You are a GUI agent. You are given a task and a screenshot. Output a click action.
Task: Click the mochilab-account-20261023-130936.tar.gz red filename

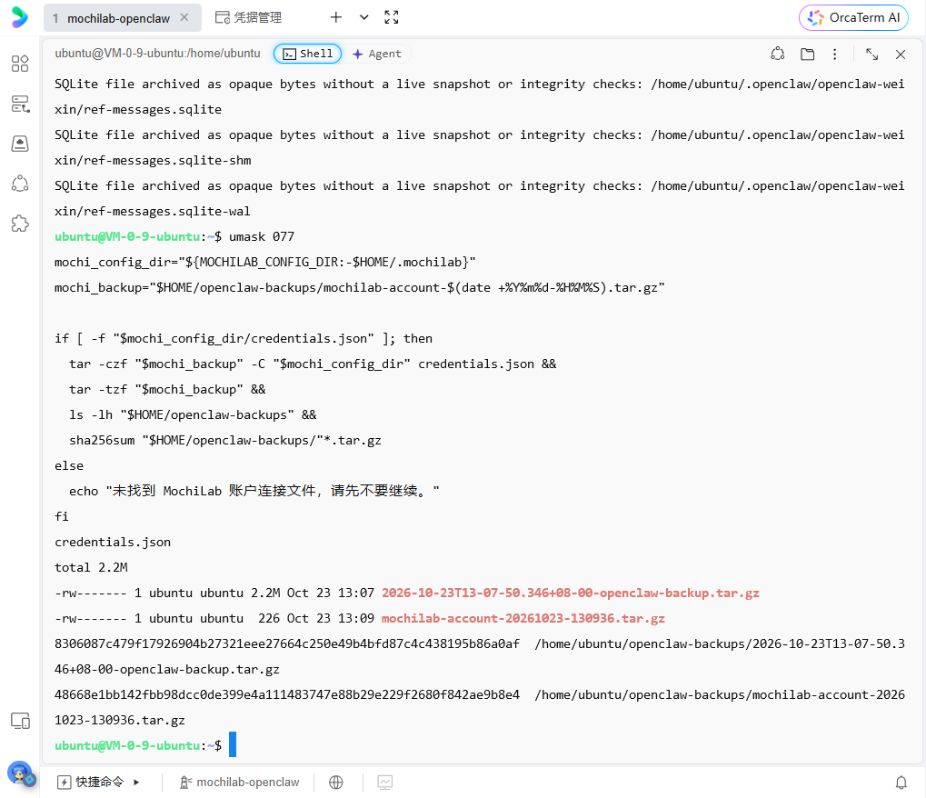523,618
